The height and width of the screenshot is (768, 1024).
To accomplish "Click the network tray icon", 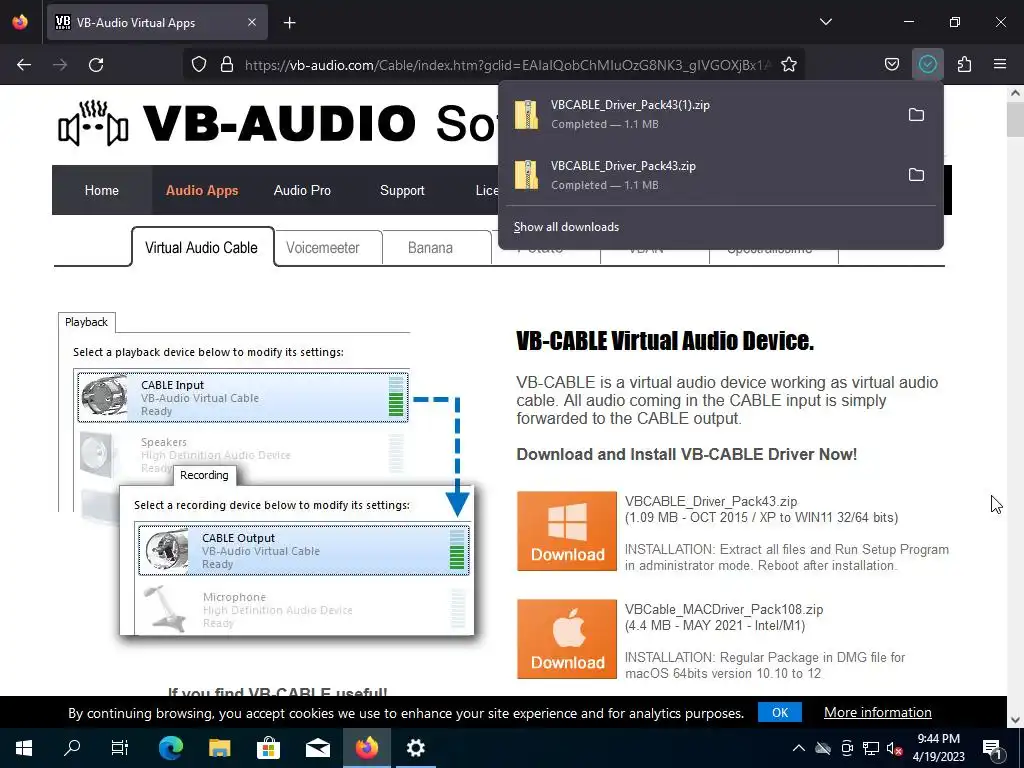I will [x=871, y=748].
